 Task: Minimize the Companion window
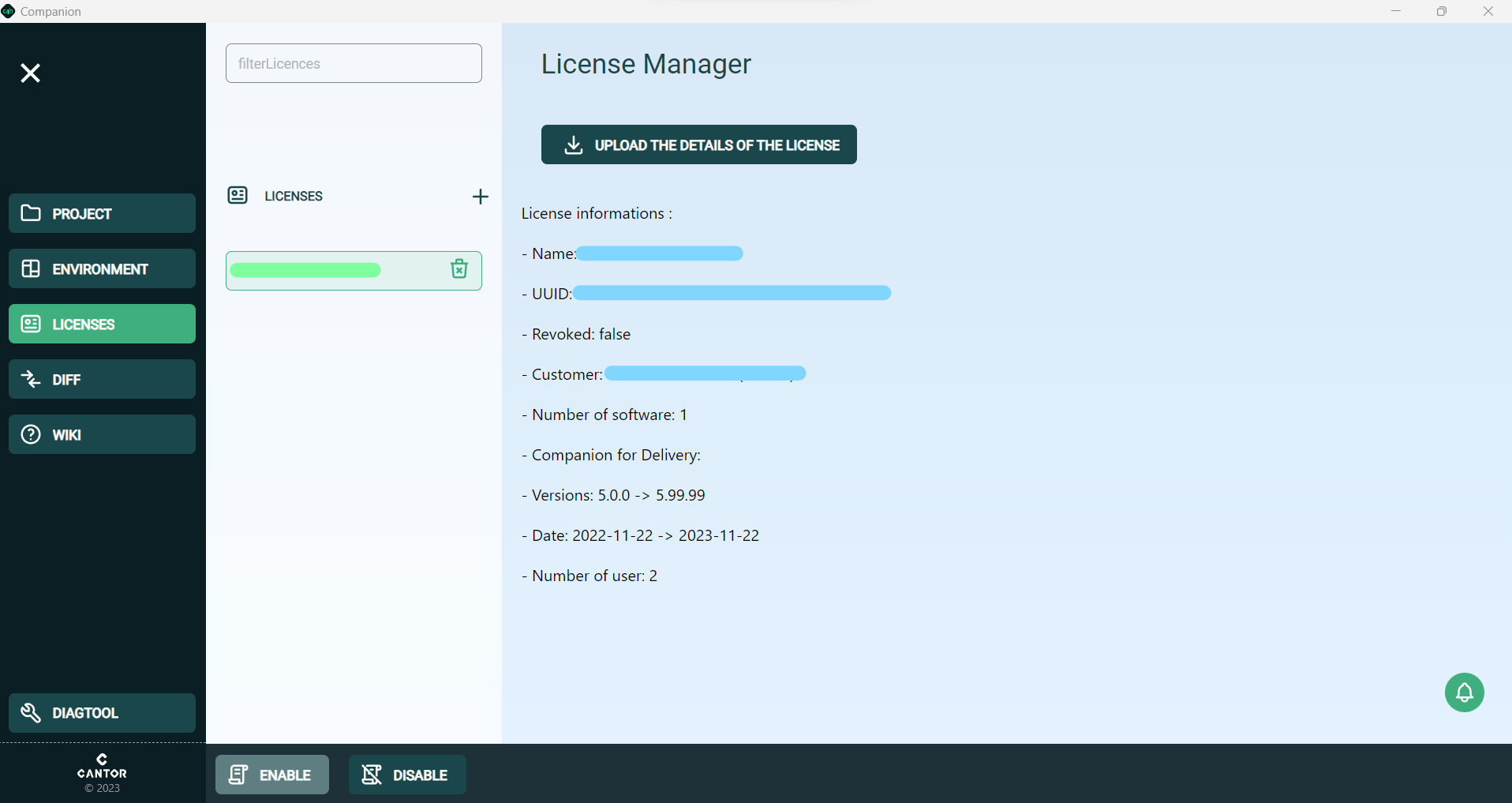[1396, 11]
